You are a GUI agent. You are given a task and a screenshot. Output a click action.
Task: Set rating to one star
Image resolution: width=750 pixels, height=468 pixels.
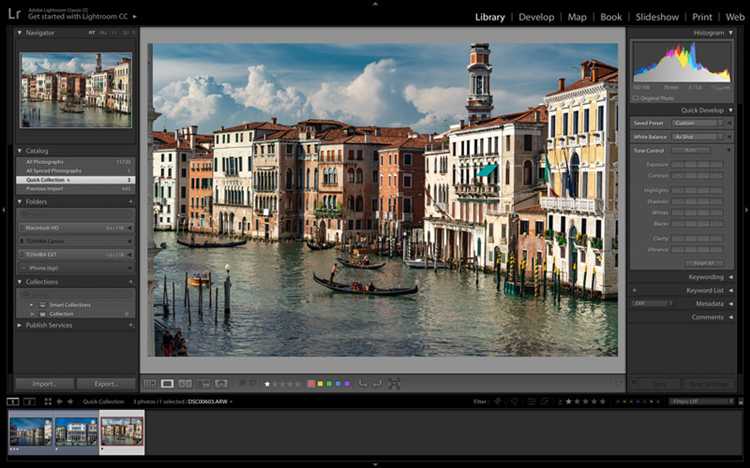(267, 384)
